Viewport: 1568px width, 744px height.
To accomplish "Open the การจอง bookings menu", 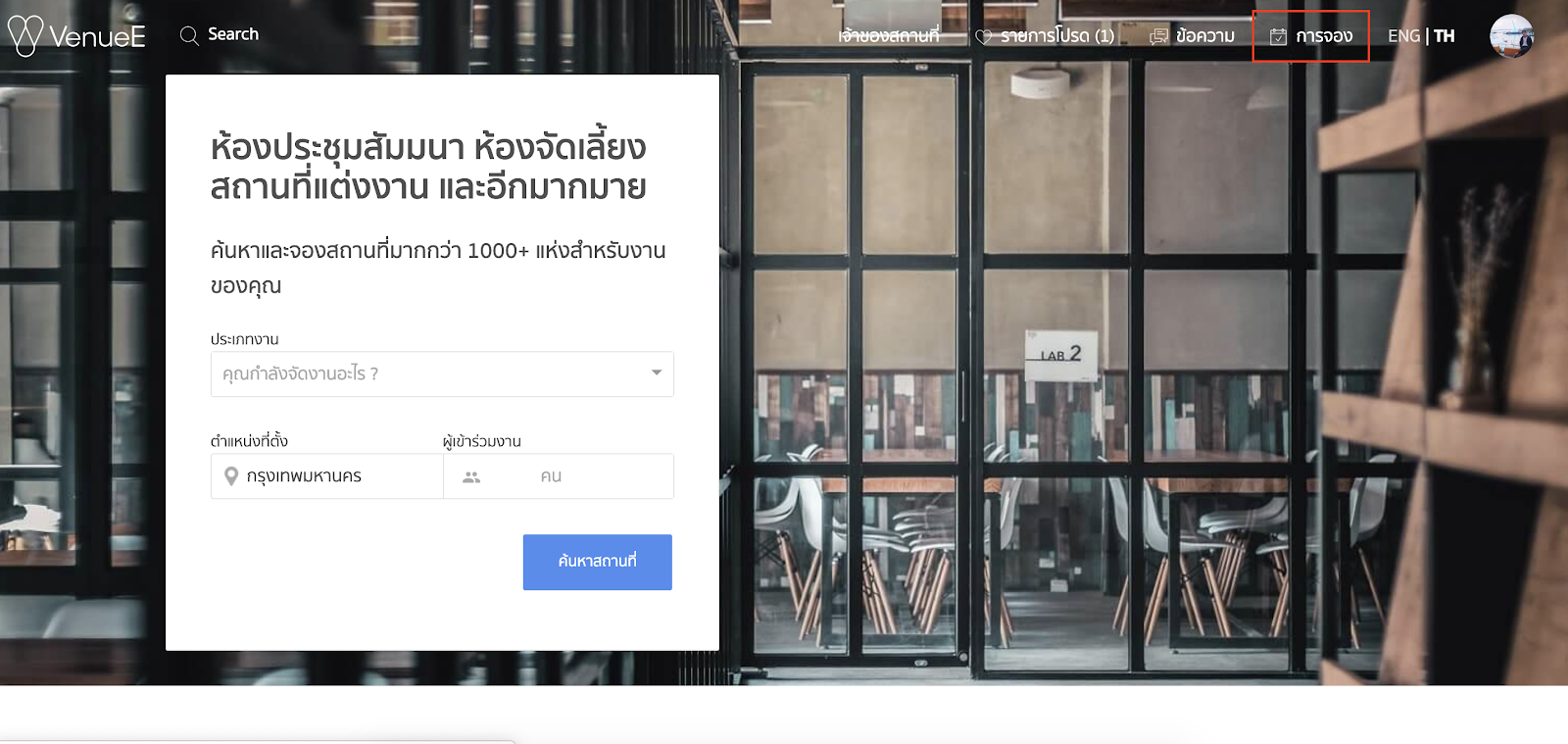I will pos(1310,36).
